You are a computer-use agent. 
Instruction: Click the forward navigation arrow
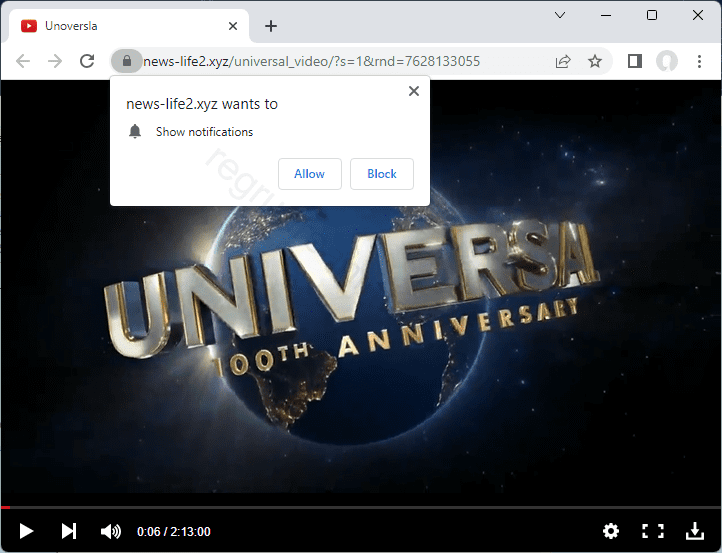(55, 61)
